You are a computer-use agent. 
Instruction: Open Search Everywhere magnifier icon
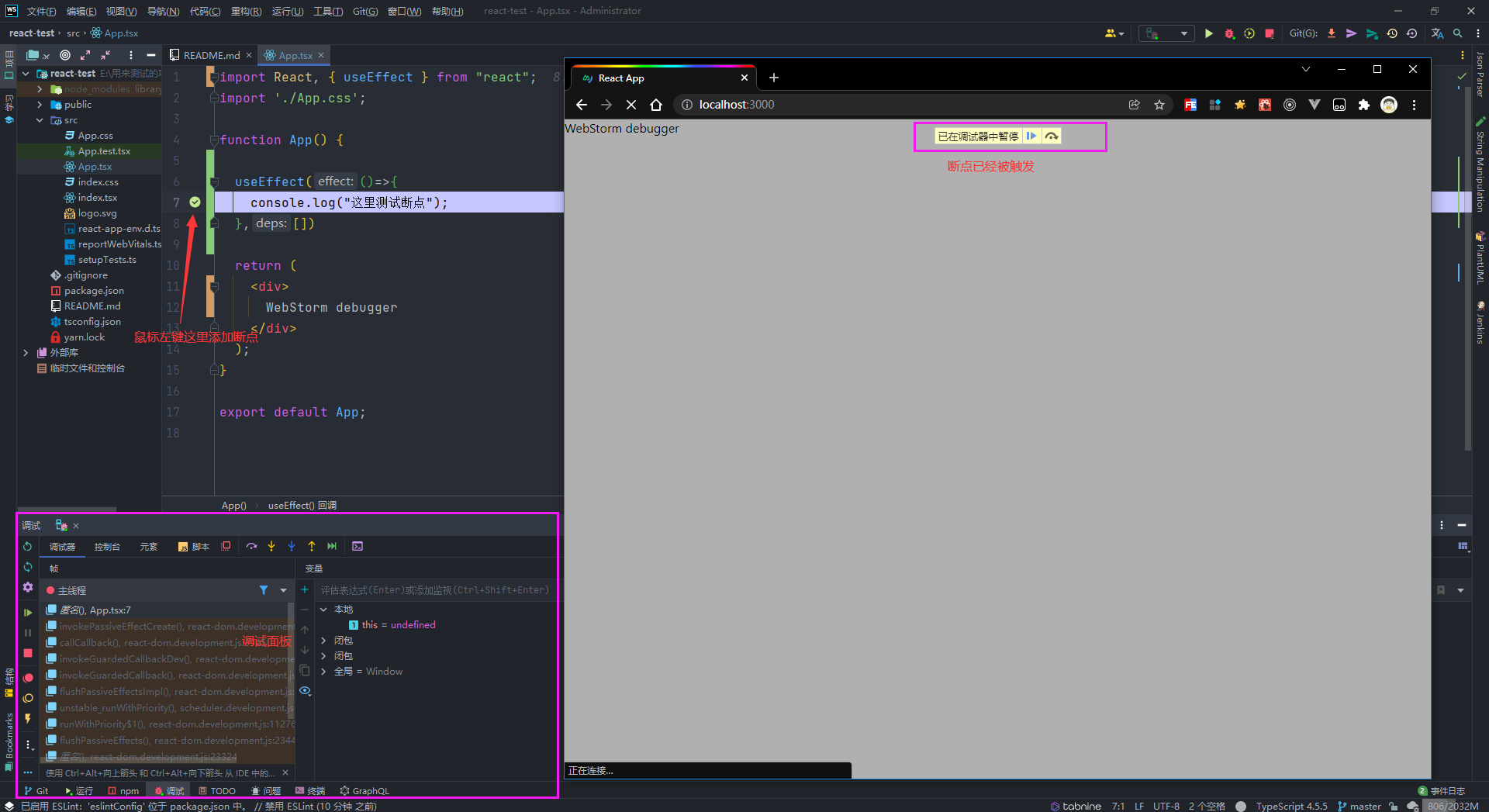(x=1458, y=33)
